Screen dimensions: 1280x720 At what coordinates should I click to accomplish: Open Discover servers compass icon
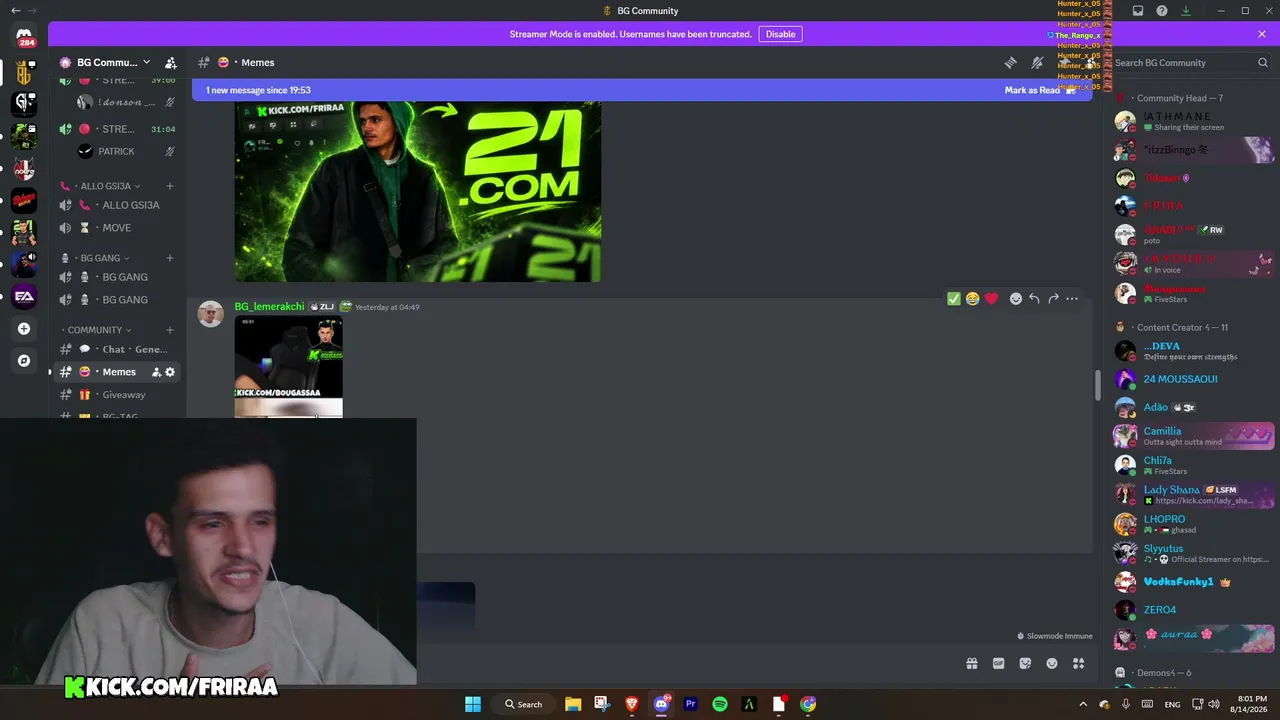[24, 361]
